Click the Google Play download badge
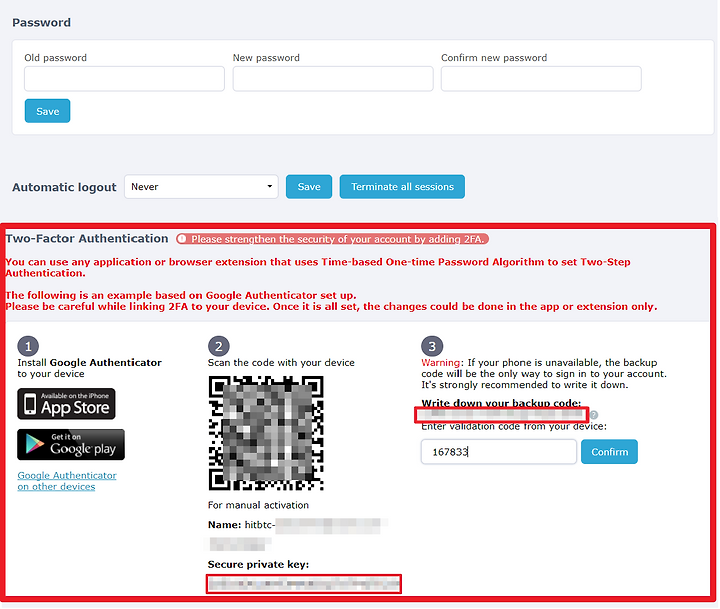Screen dimensions: 720x609 pos(71,445)
